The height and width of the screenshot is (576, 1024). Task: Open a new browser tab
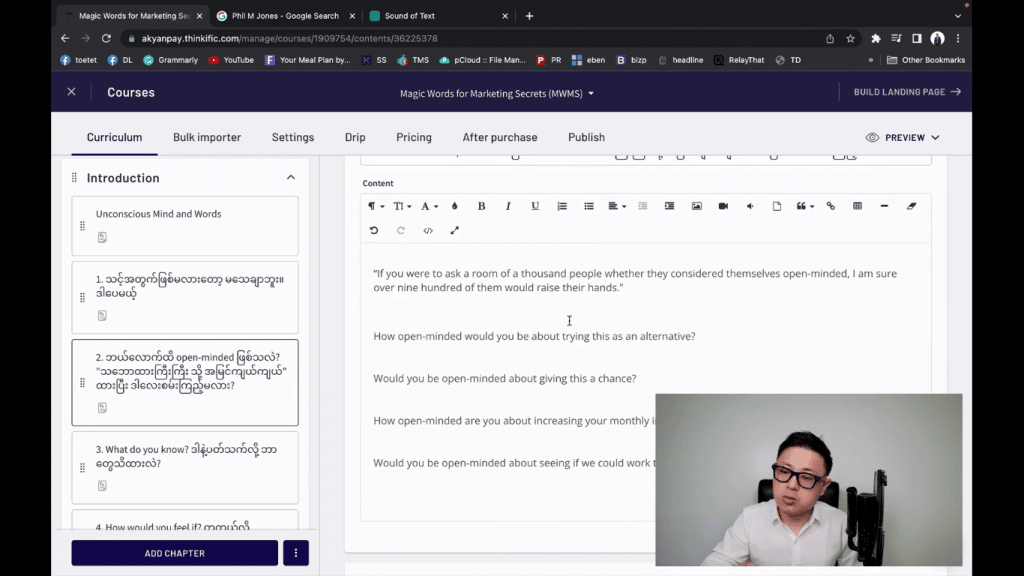click(529, 16)
